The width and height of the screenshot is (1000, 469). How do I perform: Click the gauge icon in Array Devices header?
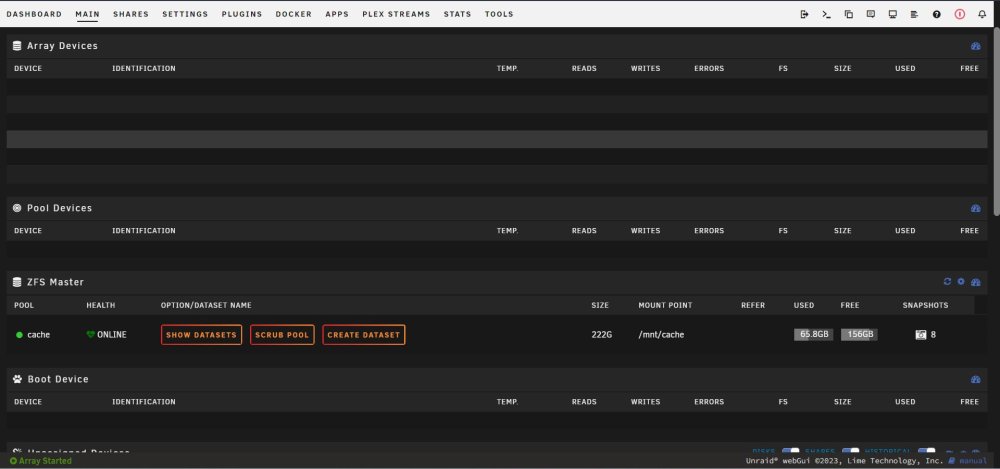[975, 46]
